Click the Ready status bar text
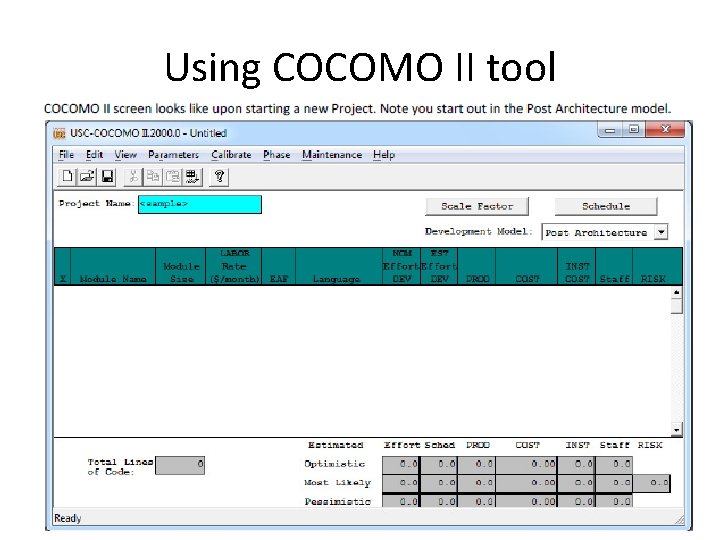Image resolution: width=720 pixels, height=540 pixels. click(x=68, y=518)
